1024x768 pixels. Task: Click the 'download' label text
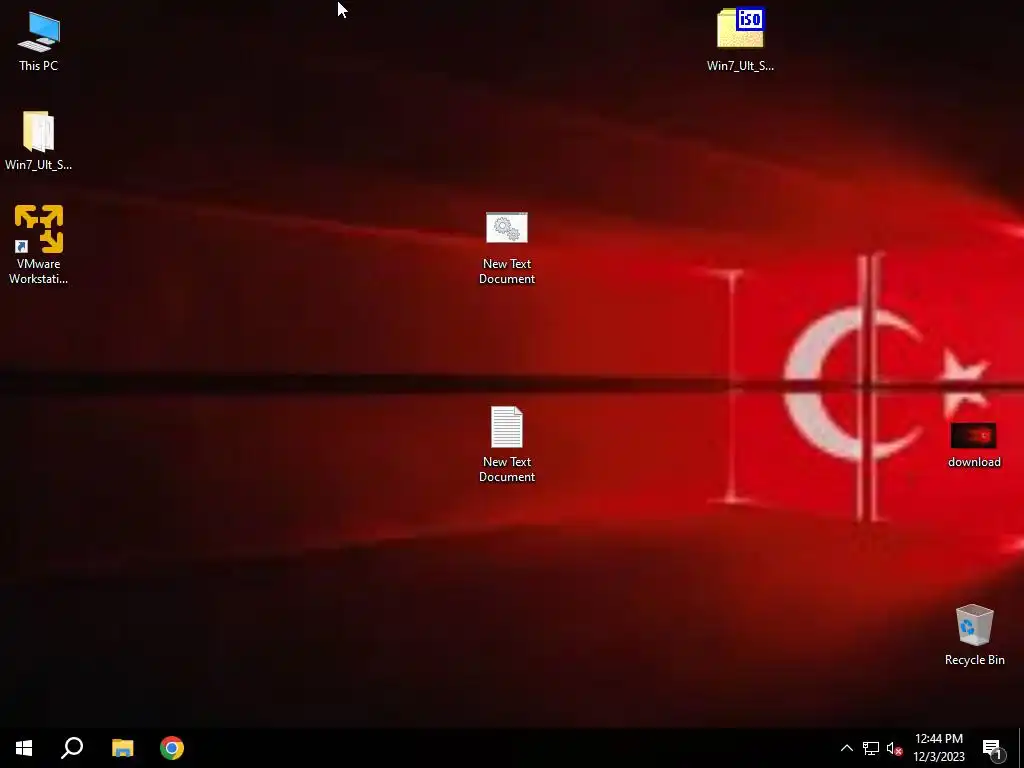click(974, 462)
